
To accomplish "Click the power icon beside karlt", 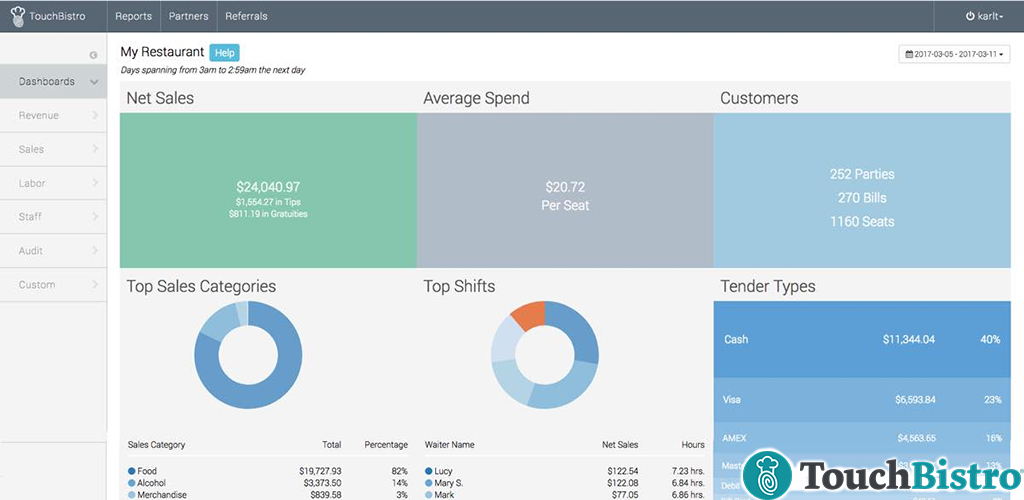I will 970,16.
